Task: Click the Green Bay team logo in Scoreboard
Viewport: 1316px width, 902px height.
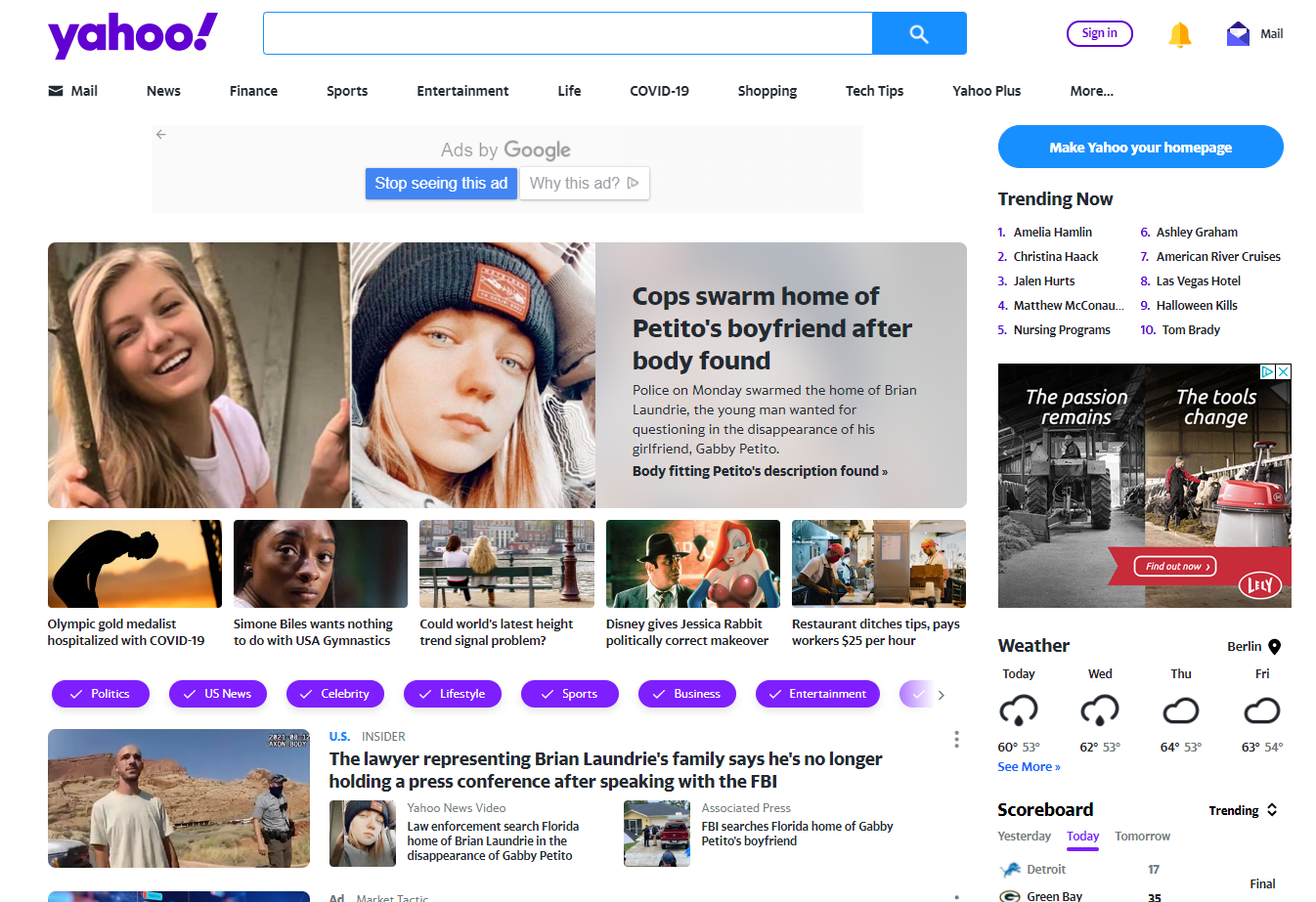Action: pos(1008,894)
